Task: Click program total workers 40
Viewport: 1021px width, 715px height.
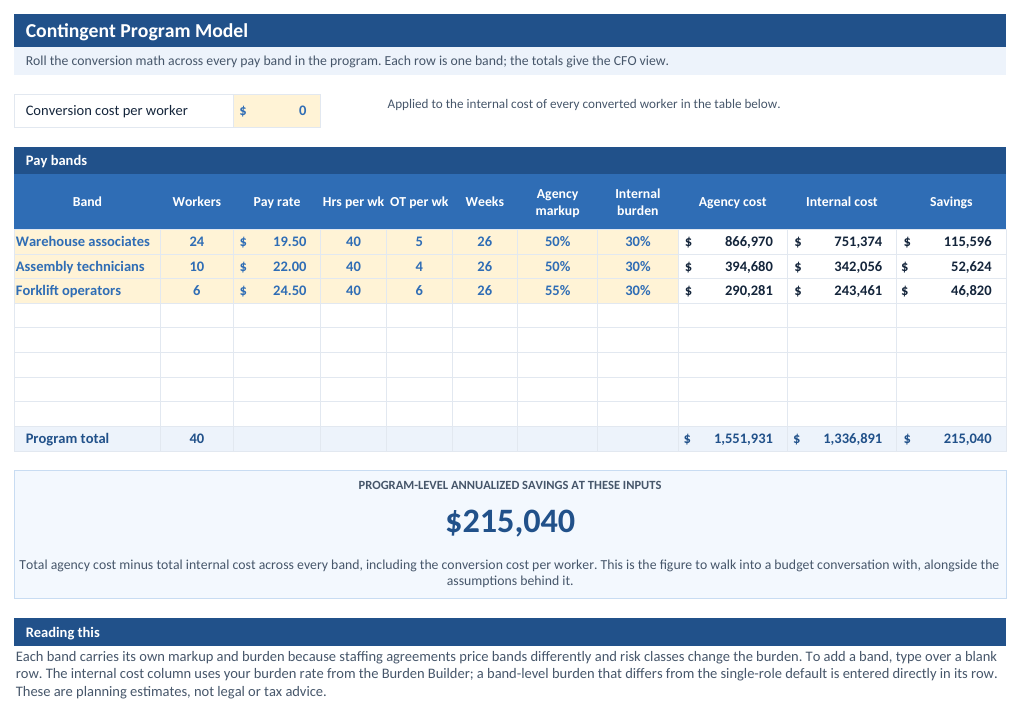Action: pyautogui.click(x=197, y=439)
